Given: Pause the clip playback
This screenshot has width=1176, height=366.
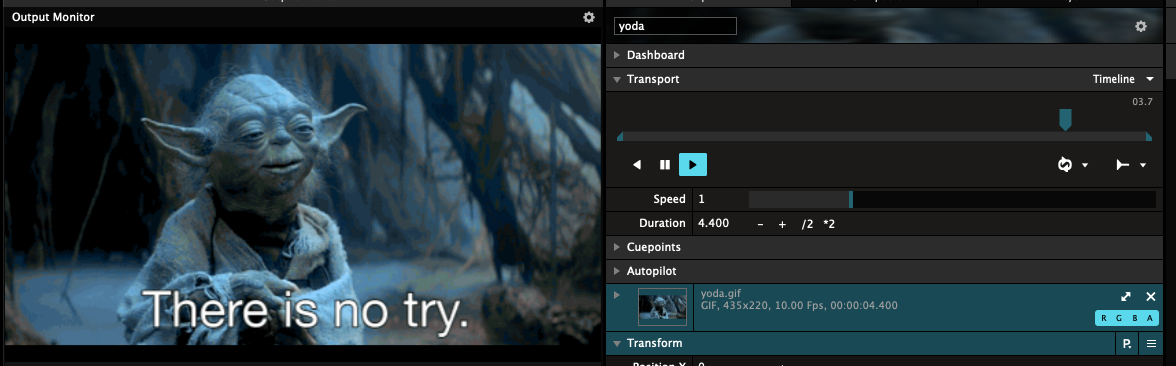Looking at the screenshot, I should pos(664,164).
